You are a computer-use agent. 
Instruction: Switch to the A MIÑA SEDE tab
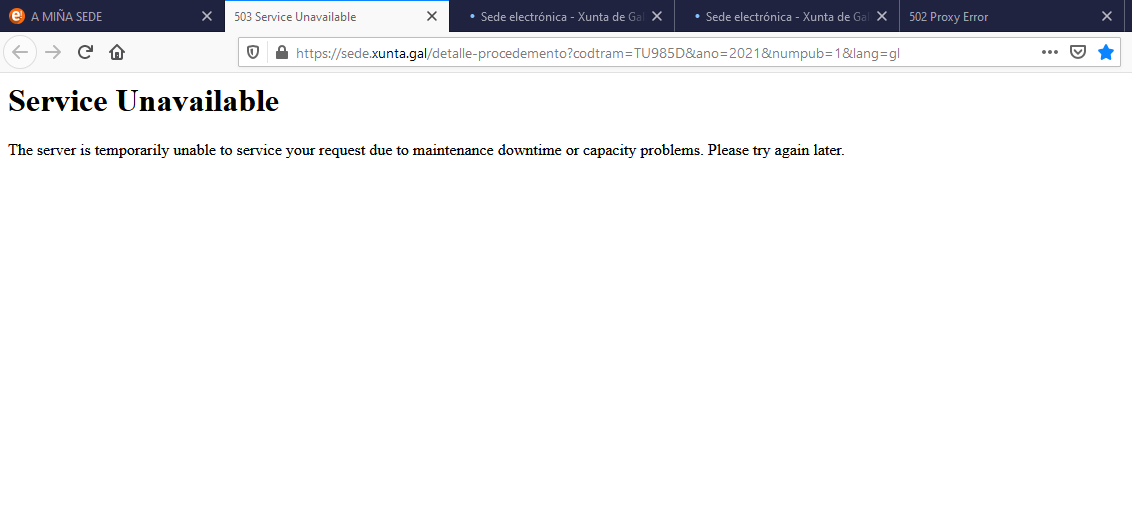click(100, 17)
